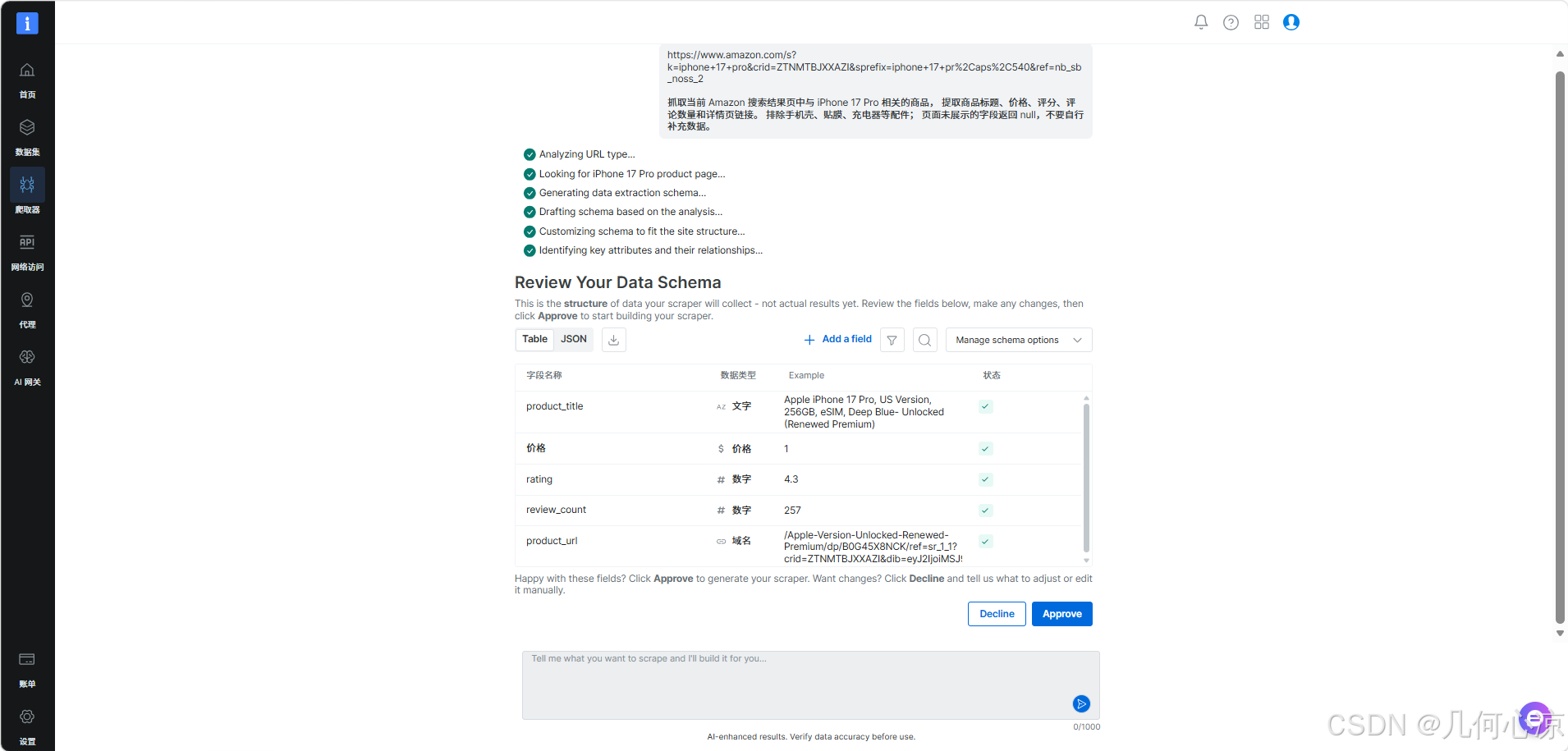Send prompt with the arrow send icon

click(1081, 703)
